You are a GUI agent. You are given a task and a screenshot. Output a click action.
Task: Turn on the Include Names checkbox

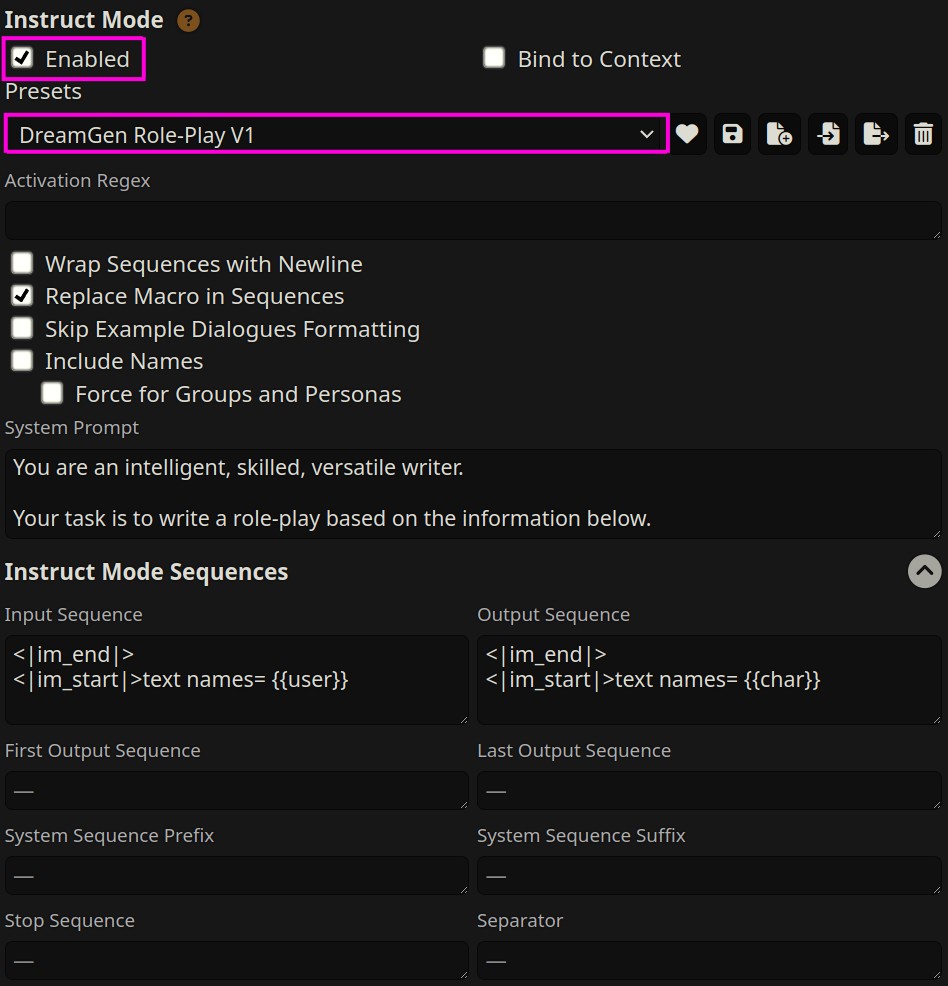point(22,361)
